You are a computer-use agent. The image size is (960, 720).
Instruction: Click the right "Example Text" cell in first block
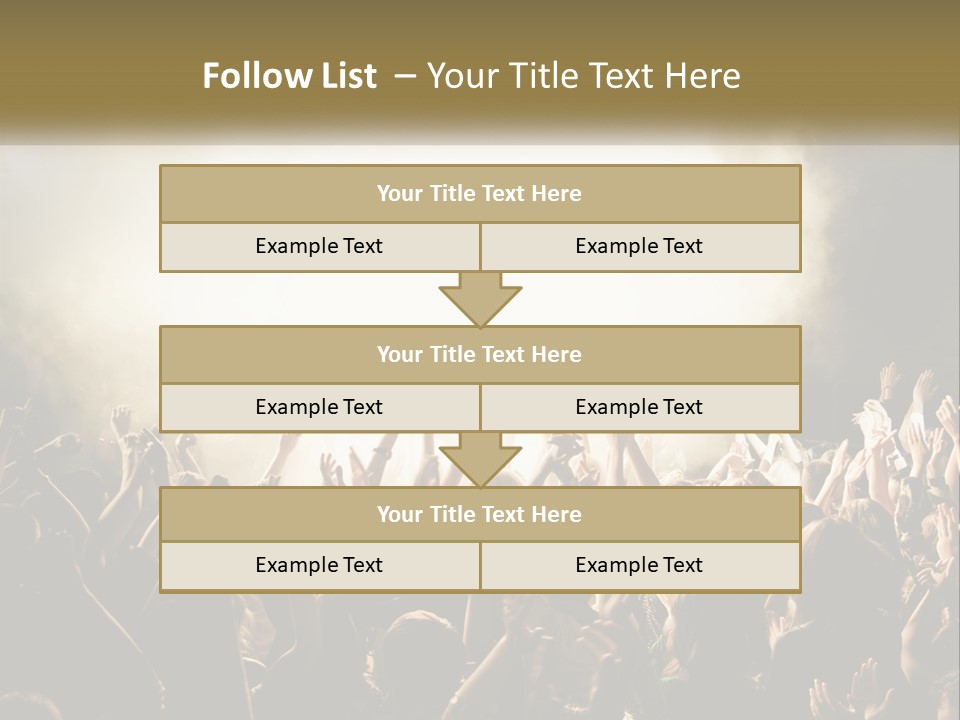click(639, 247)
